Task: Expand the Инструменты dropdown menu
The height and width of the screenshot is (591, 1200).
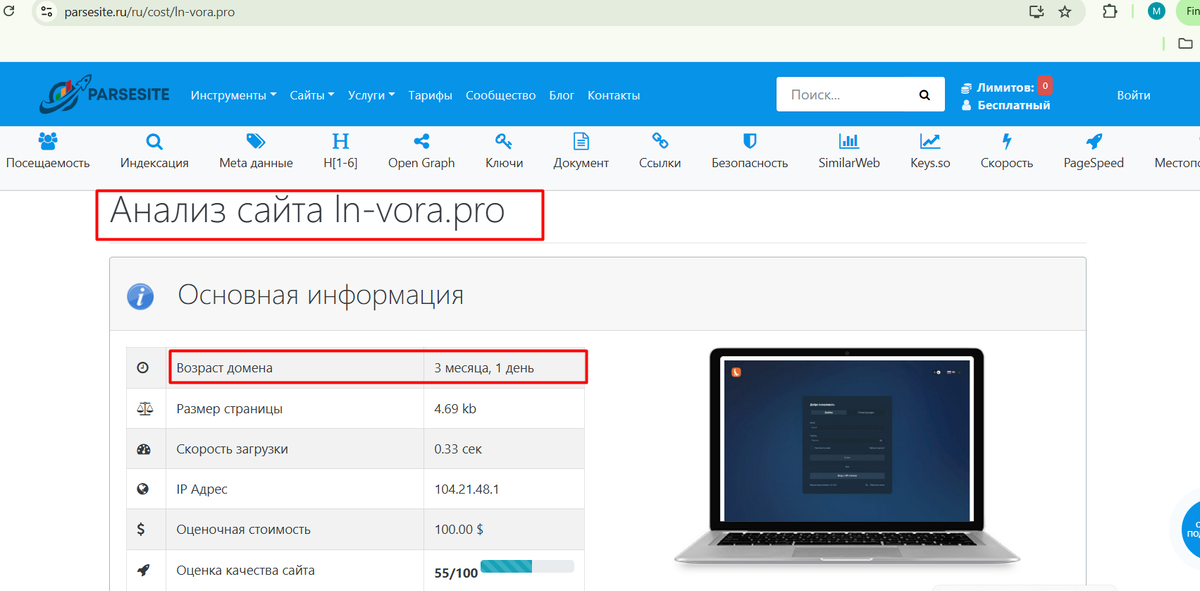Action: (233, 95)
